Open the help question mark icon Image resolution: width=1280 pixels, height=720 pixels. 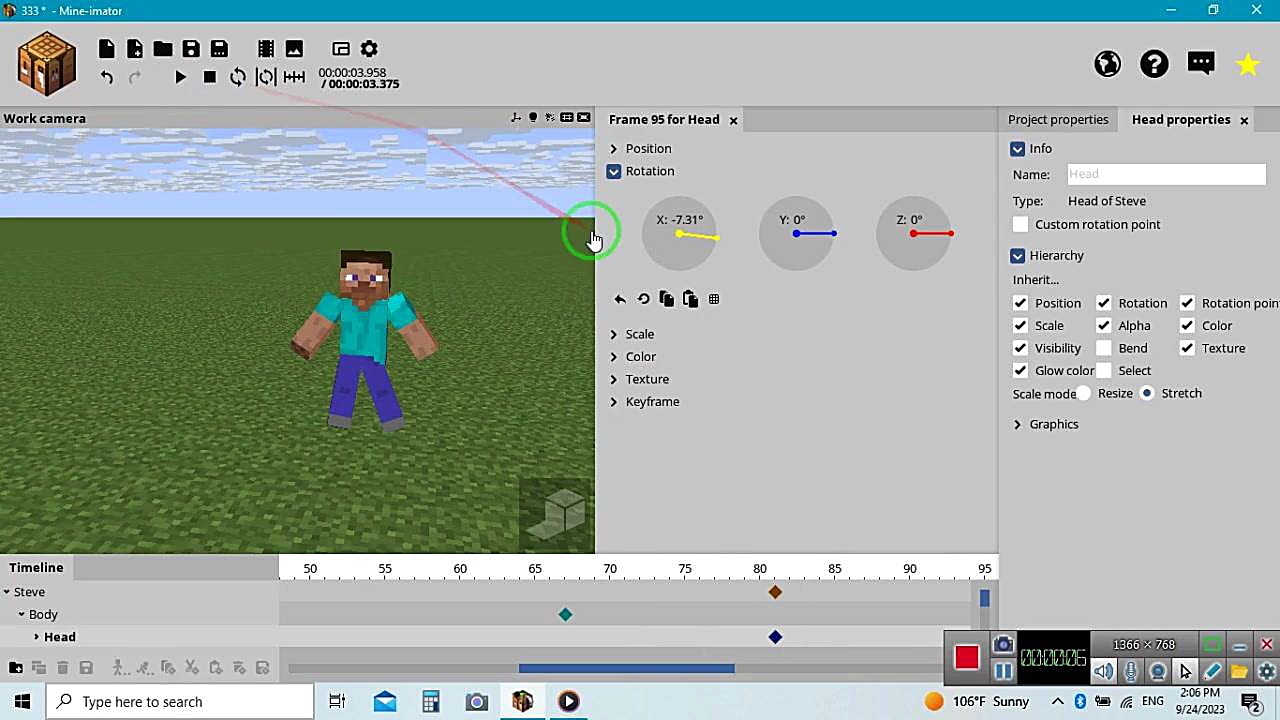[x=1154, y=64]
